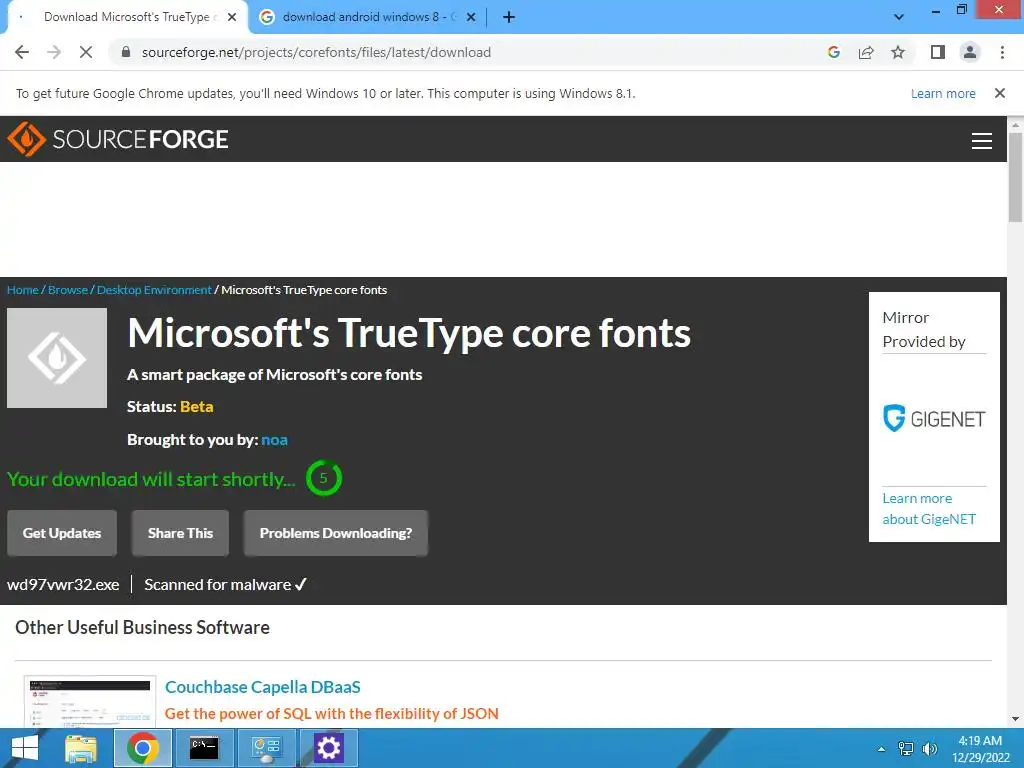Open Desktop Environment breadcrumb link

click(154, 290)
